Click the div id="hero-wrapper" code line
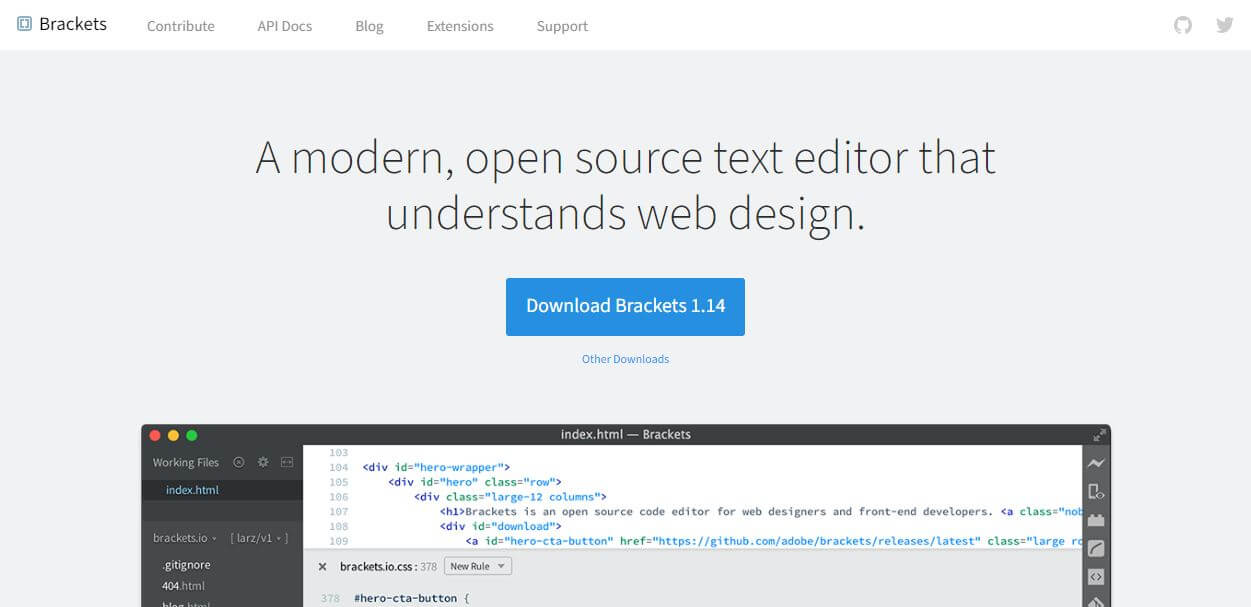The height and width of the screenshot is (607, 1251). pos(436,467)
